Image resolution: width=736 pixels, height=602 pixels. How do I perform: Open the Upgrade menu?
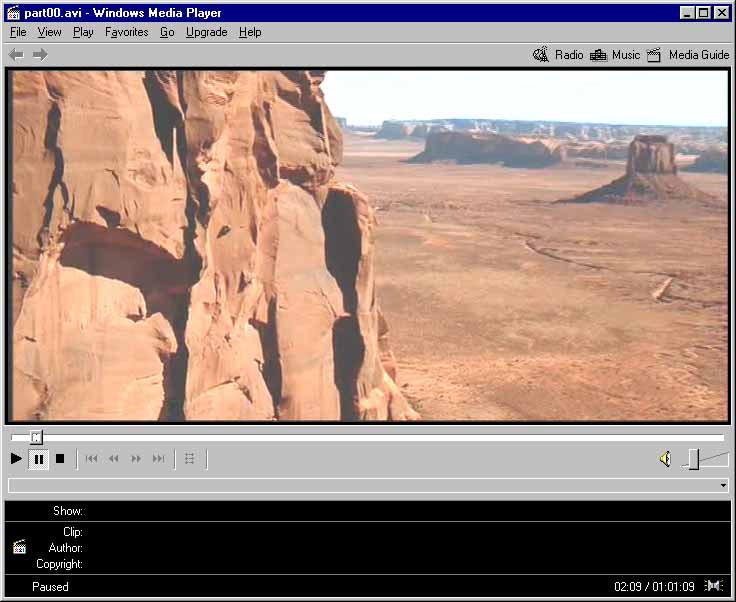point(207,32)
